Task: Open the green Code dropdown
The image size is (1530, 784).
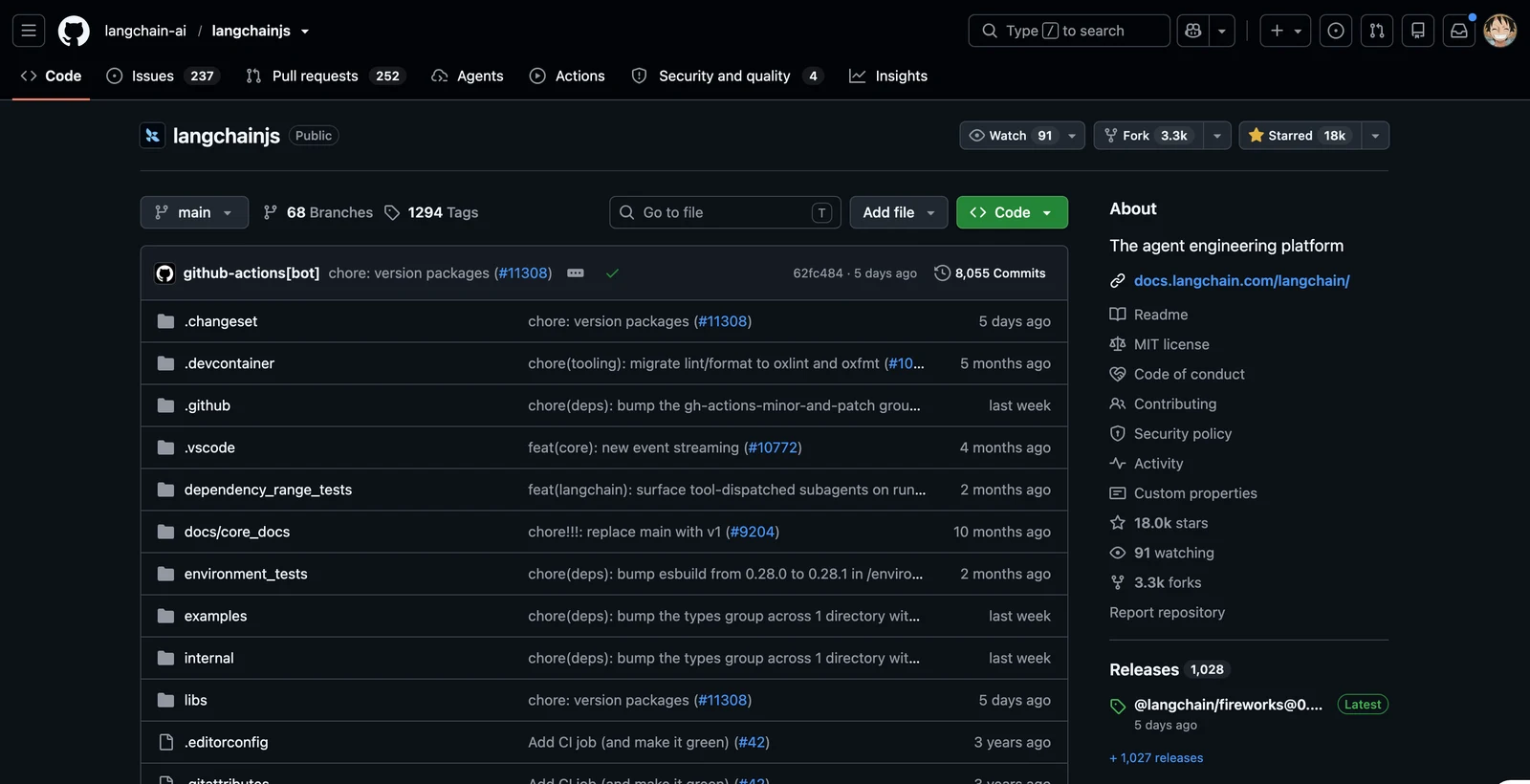Action: click(x=1012, y=212)
